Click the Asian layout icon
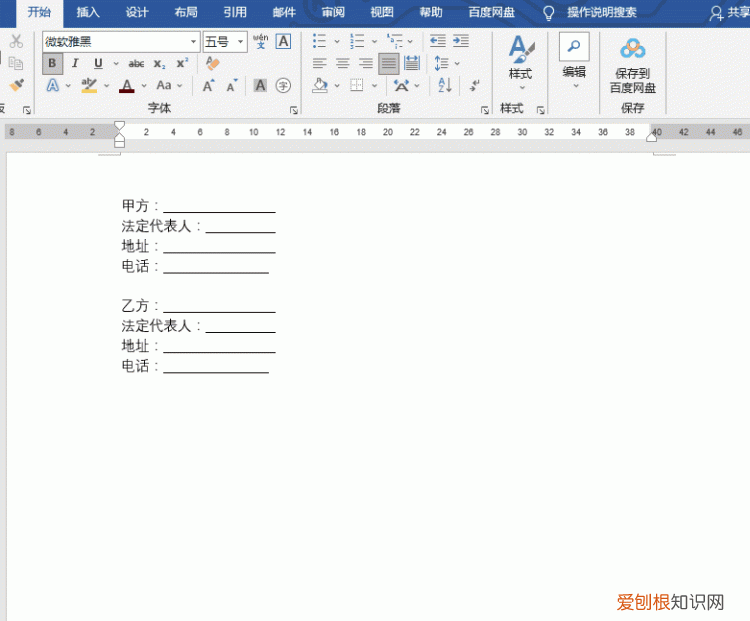The image size is (750, 621). pyautogui.click(x=401, y=86)
